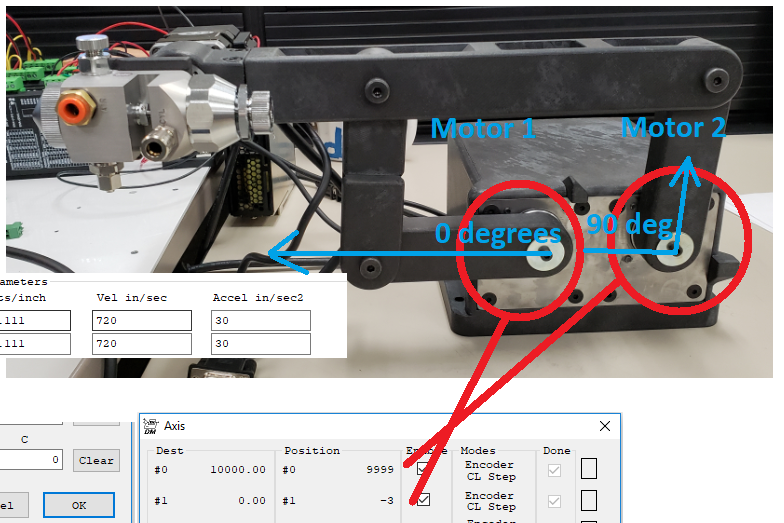Viewport: 784px width, 523px height.
Task: Select axis #0 Dest value 10000.00
Action: click(x=237, y=470)
